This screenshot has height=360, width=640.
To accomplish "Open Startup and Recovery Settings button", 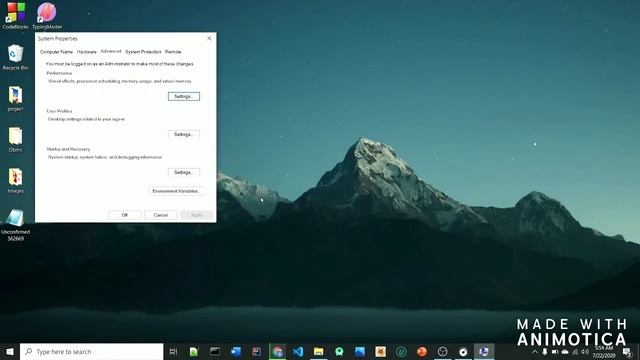I will (184, 172).
